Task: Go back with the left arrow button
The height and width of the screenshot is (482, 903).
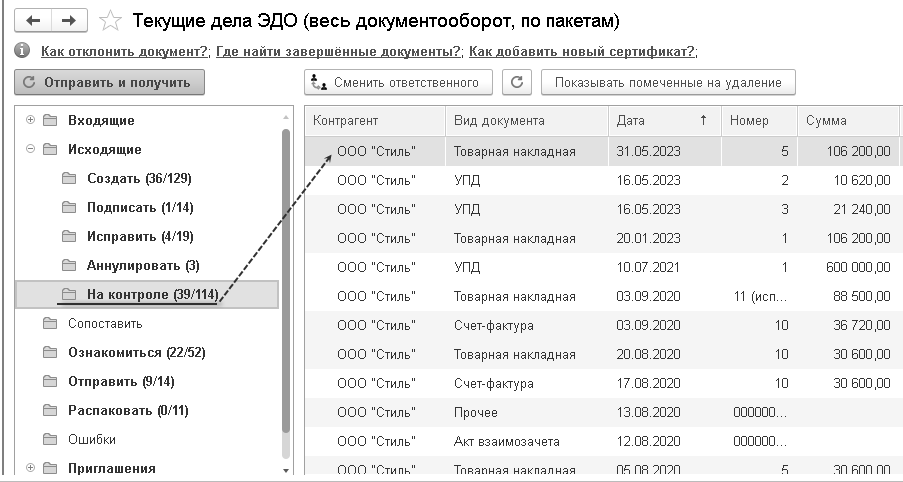Action: [33, 21]
